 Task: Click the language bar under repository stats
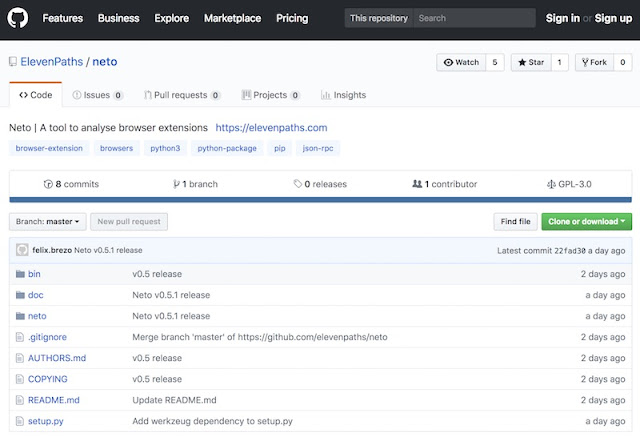(320, 200)
